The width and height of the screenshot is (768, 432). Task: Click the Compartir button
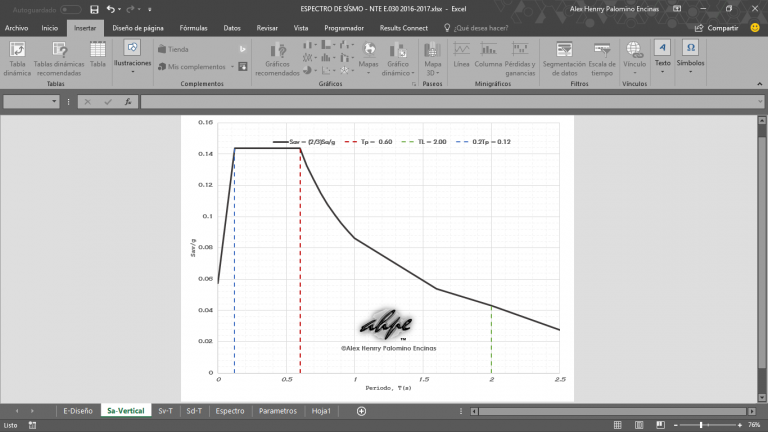(717, 29)
